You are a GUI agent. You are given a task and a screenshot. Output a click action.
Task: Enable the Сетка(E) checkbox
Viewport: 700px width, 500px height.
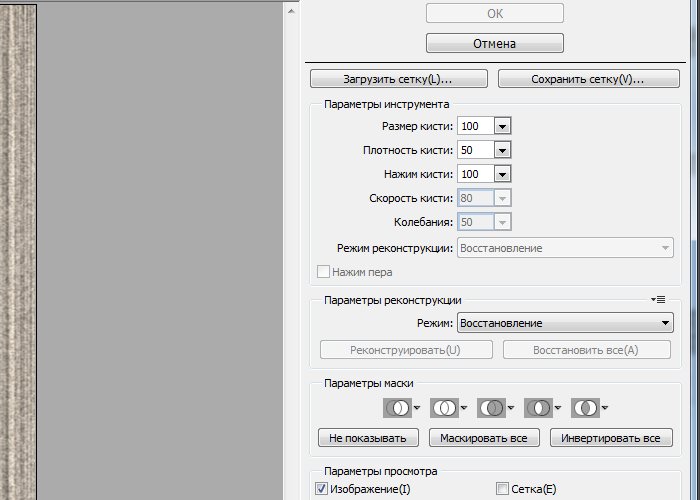[x=502, y=488]
